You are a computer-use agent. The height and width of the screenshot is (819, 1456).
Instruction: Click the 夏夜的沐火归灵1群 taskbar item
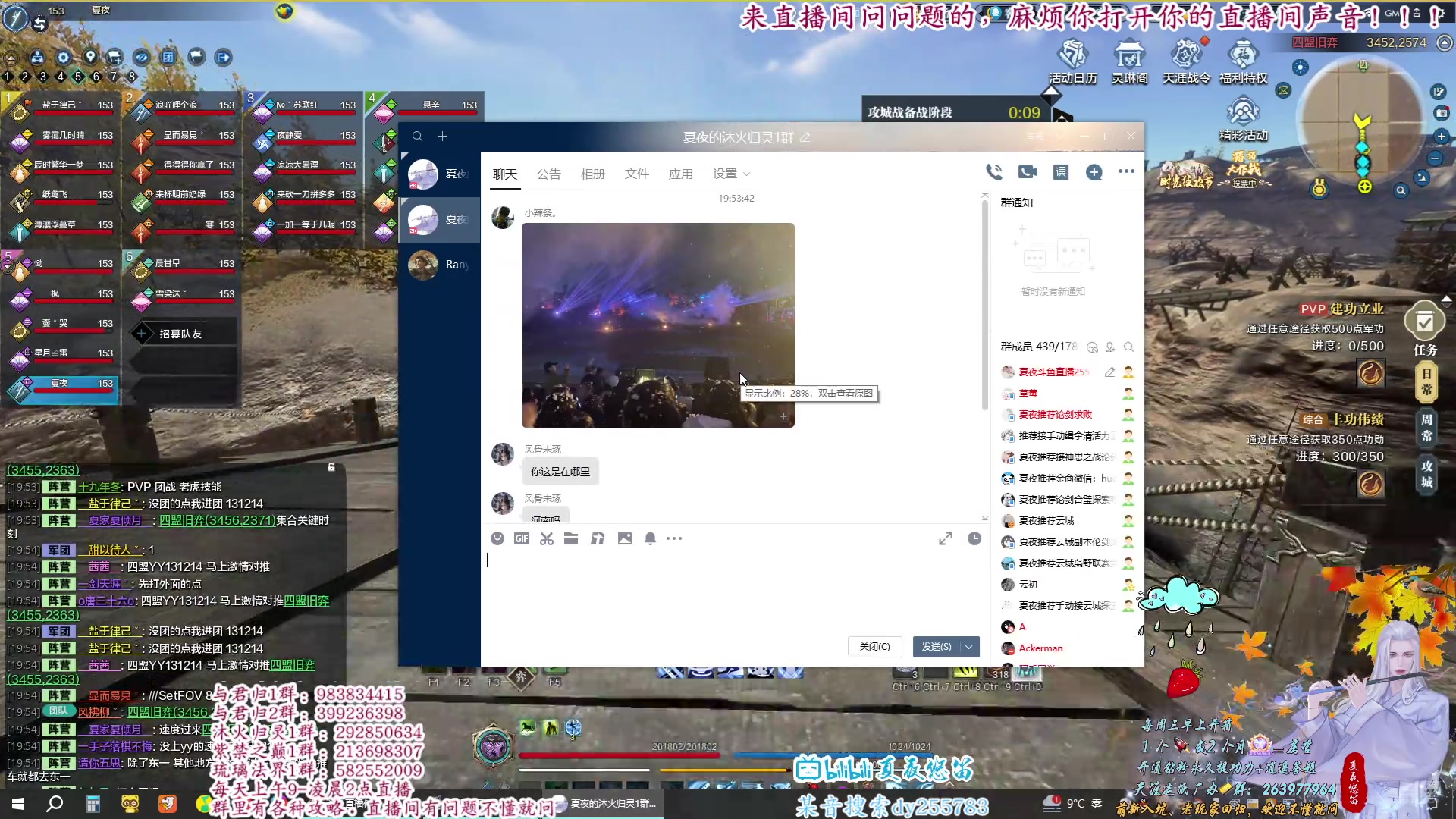tap(605, 803)
